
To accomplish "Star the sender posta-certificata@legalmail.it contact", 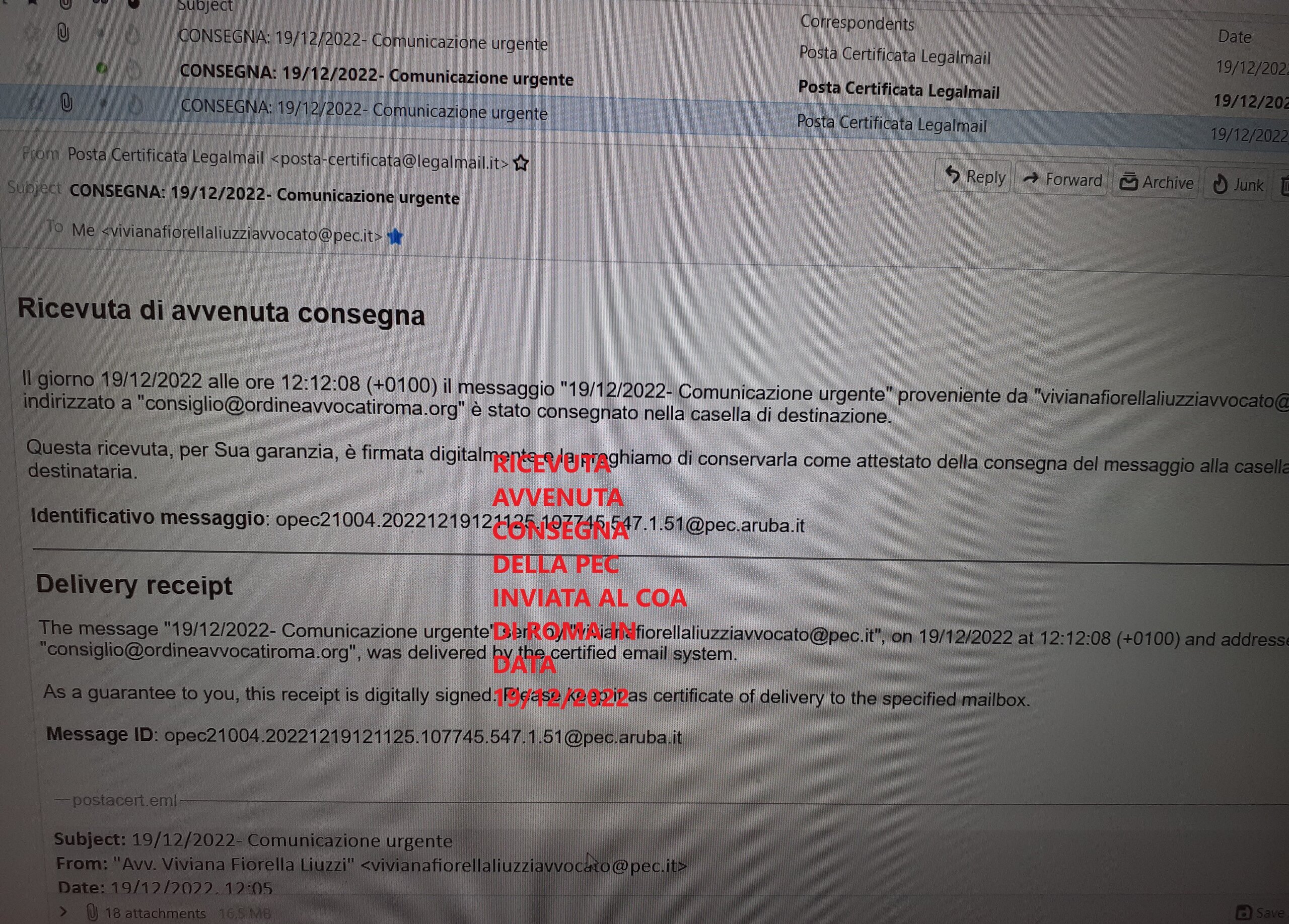I will click(521, 164).
